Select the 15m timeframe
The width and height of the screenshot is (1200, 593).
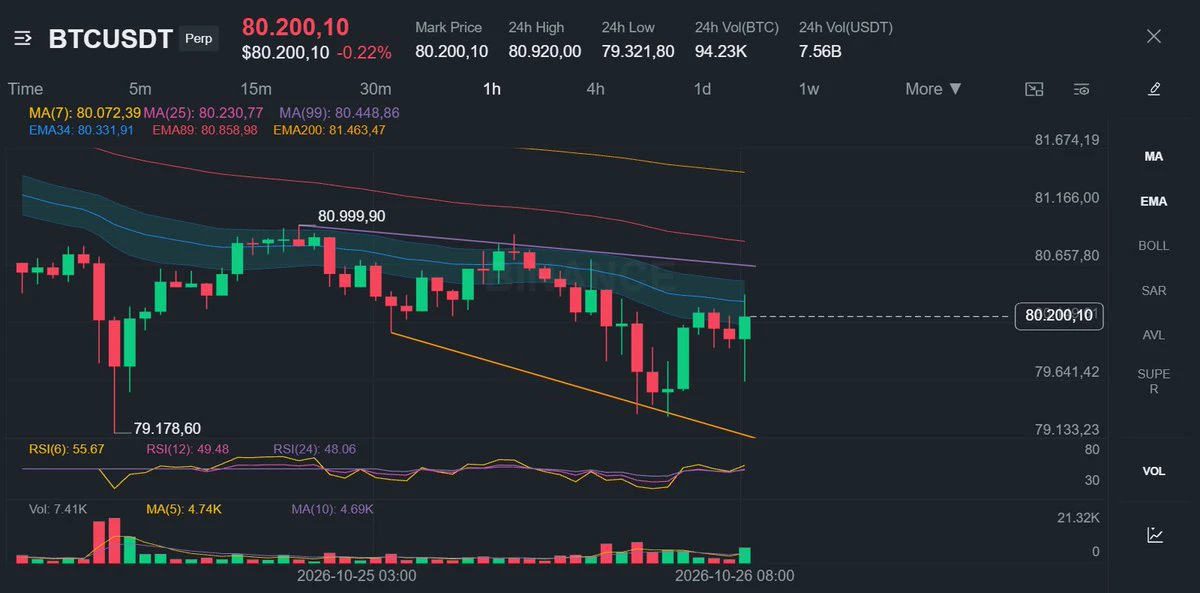pyautogui.click(x=256, y=89)
